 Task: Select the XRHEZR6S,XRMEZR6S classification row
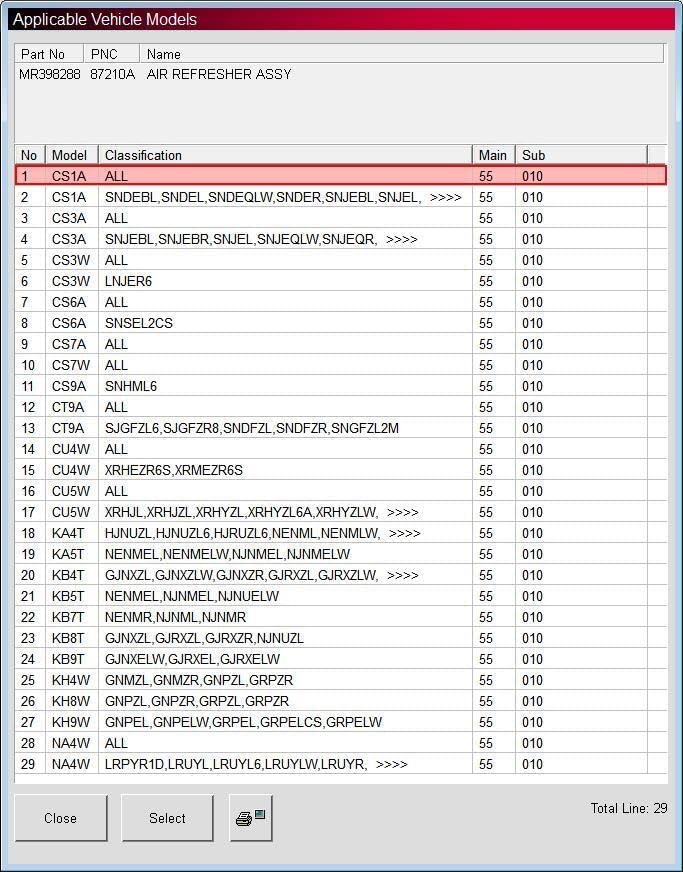[x=340, y=470]
